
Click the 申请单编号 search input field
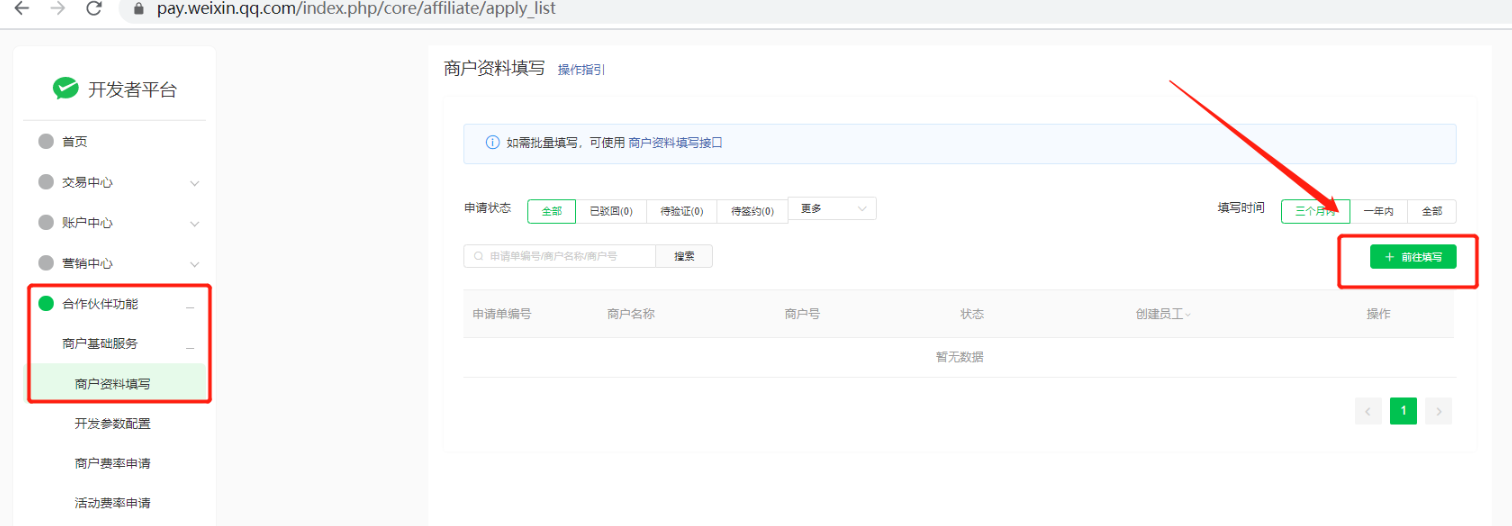click(565, 257)
